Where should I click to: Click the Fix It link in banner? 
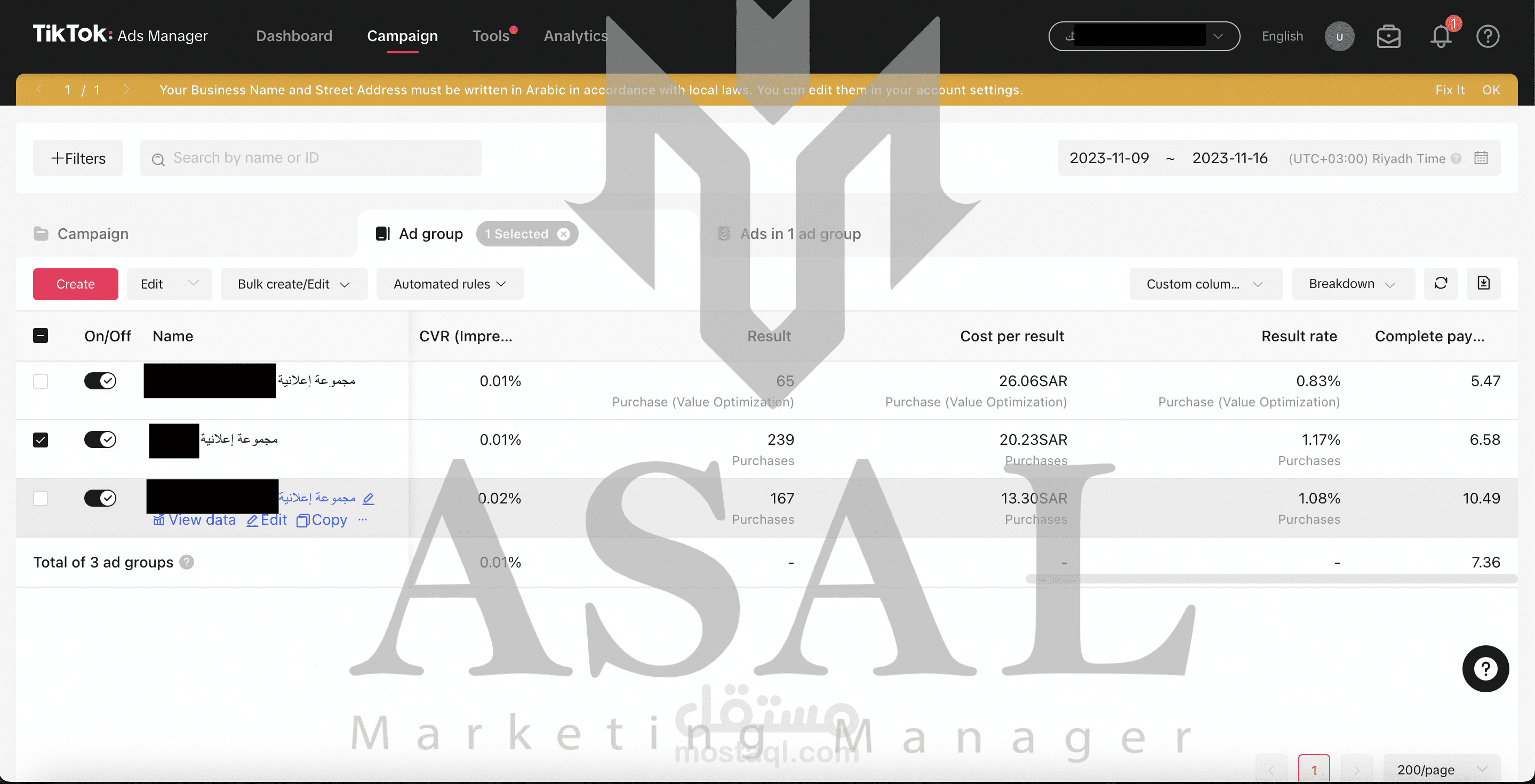(x=1449, y=90)
